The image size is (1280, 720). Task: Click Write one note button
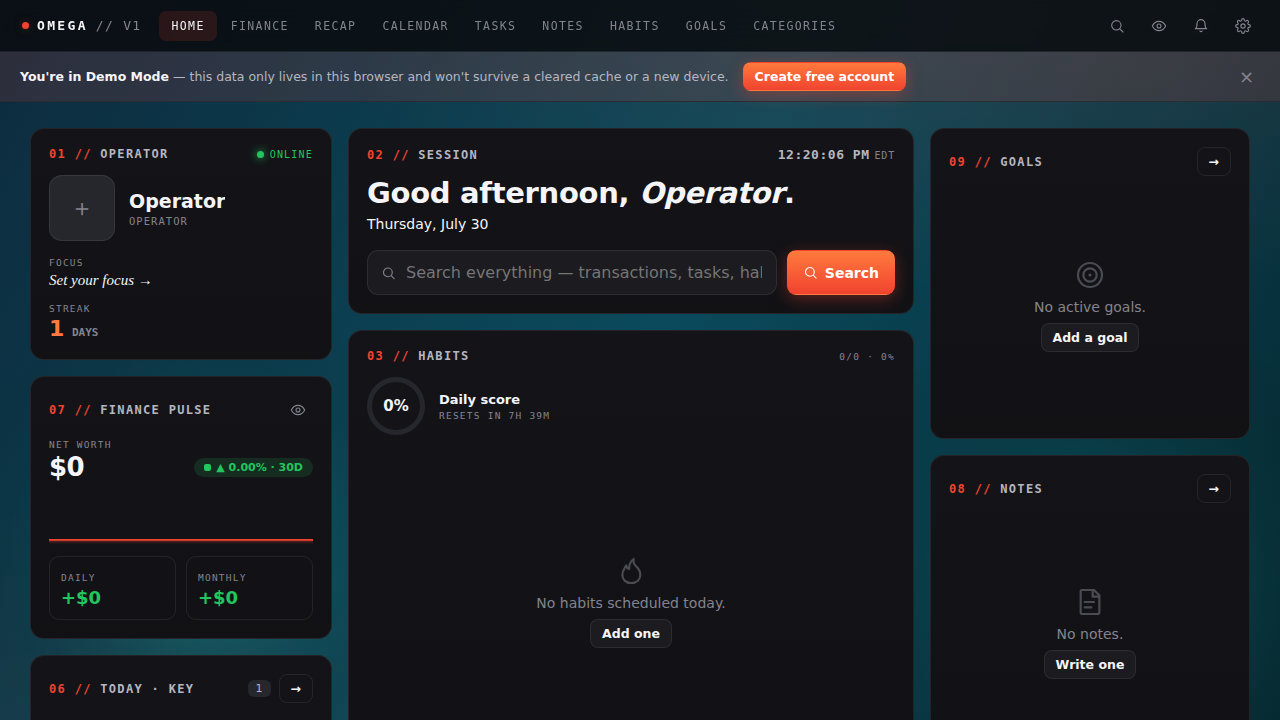pos(1090,665)
